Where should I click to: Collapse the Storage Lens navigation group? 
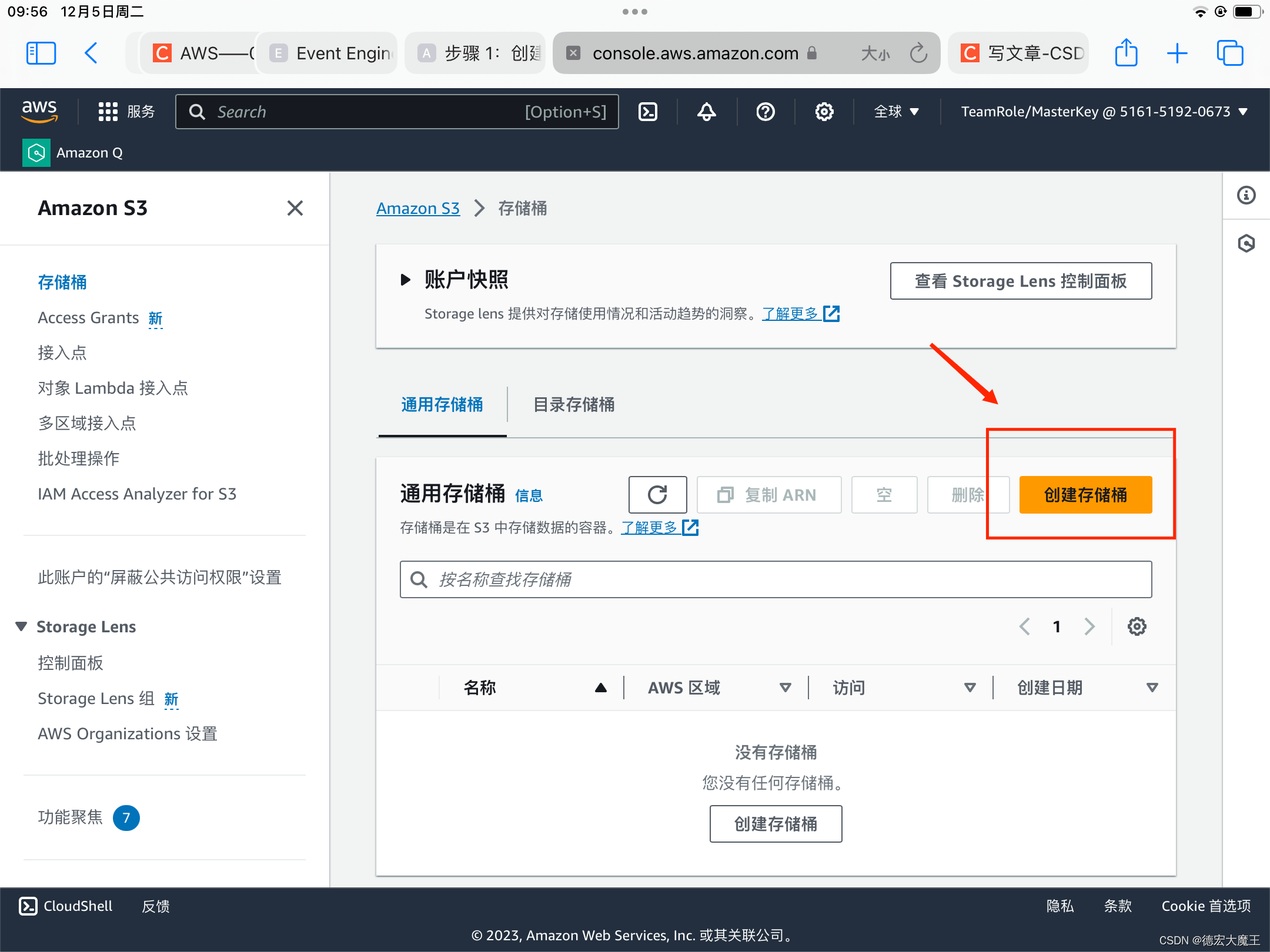click(x=21, y=626)
